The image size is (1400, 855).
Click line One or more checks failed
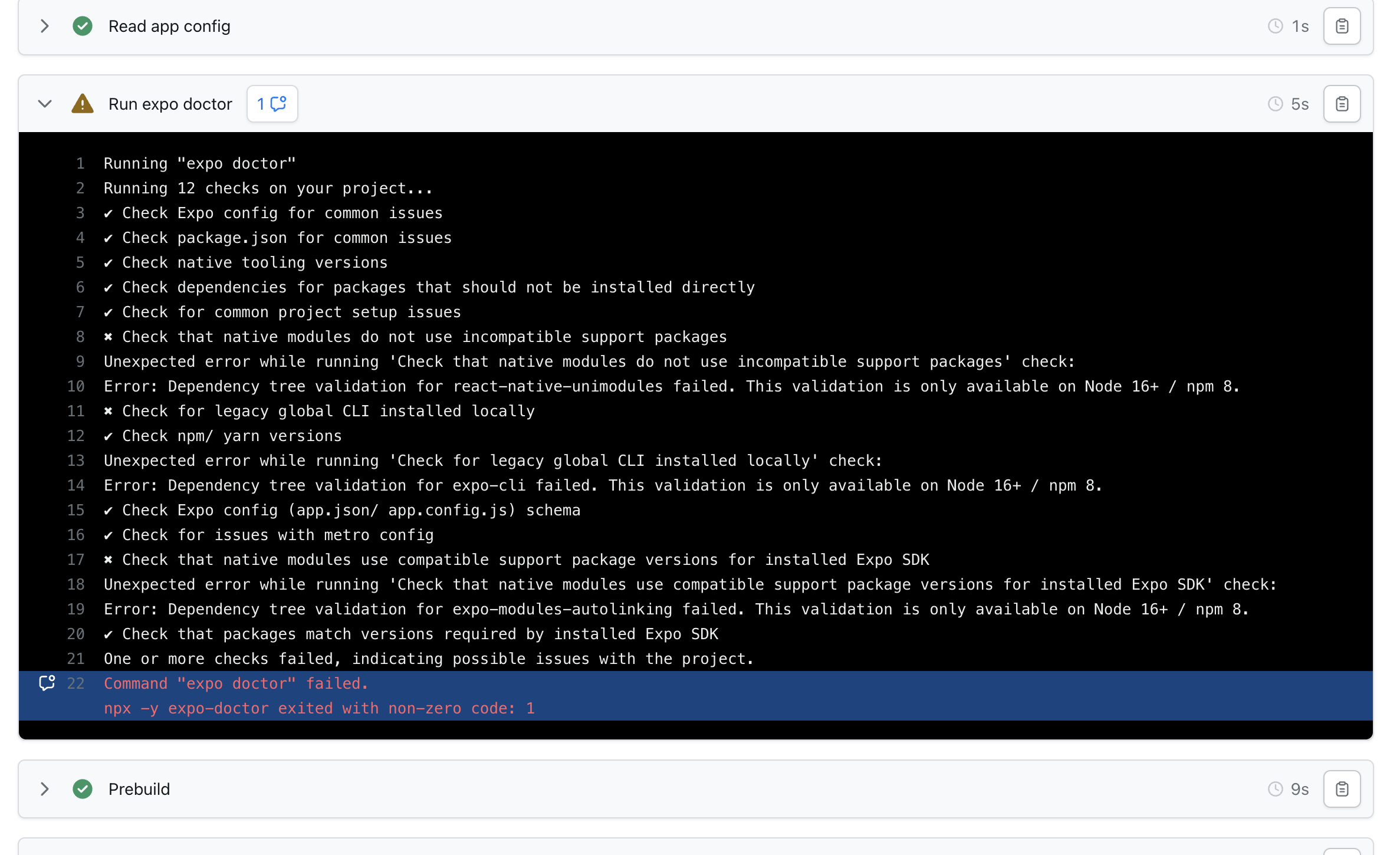click(x=429, y=659)
